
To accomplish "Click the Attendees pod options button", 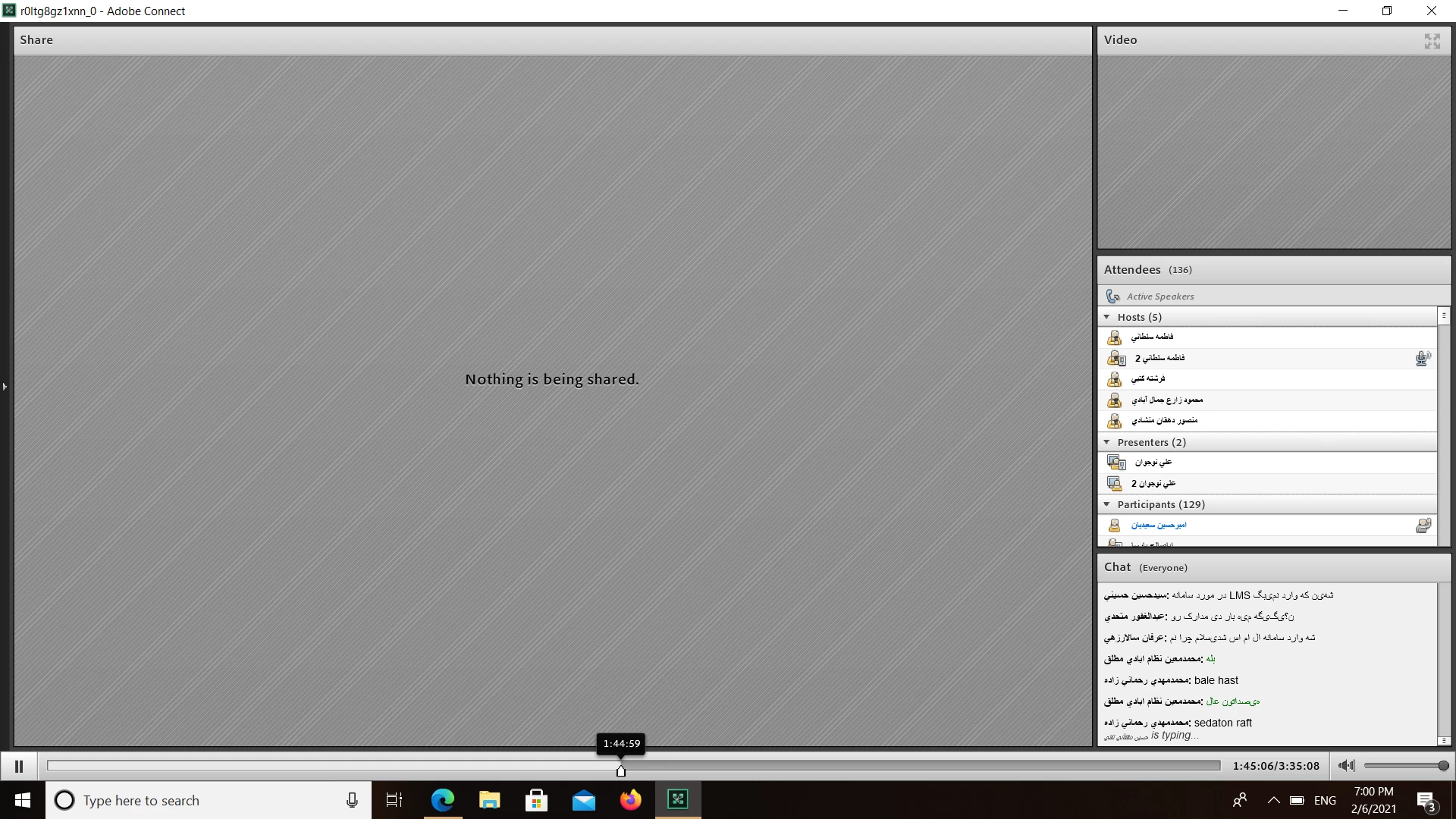I will pyautogui.click(x=1443, y=315).
